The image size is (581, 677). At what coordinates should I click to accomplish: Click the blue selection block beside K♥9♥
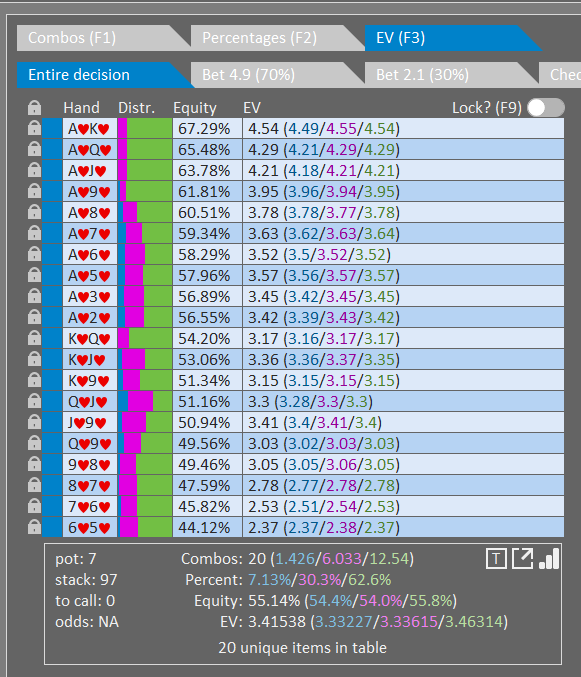pyautogui.click(x=52, y=380)
